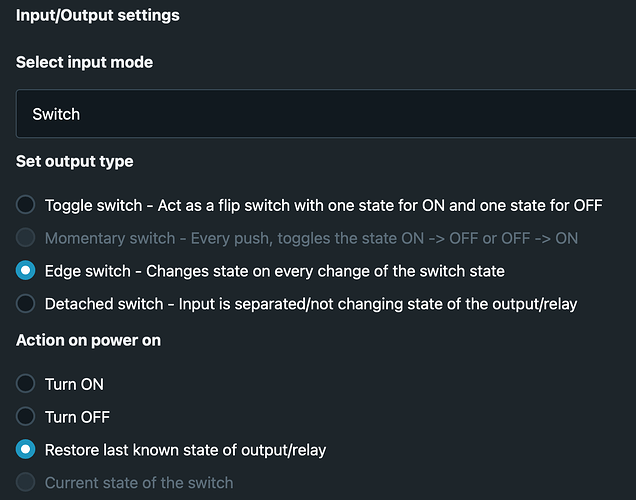Click the 'Toggle switch - Act as a flip switch' label
The image size is (636, 500).
coord(323,205)
